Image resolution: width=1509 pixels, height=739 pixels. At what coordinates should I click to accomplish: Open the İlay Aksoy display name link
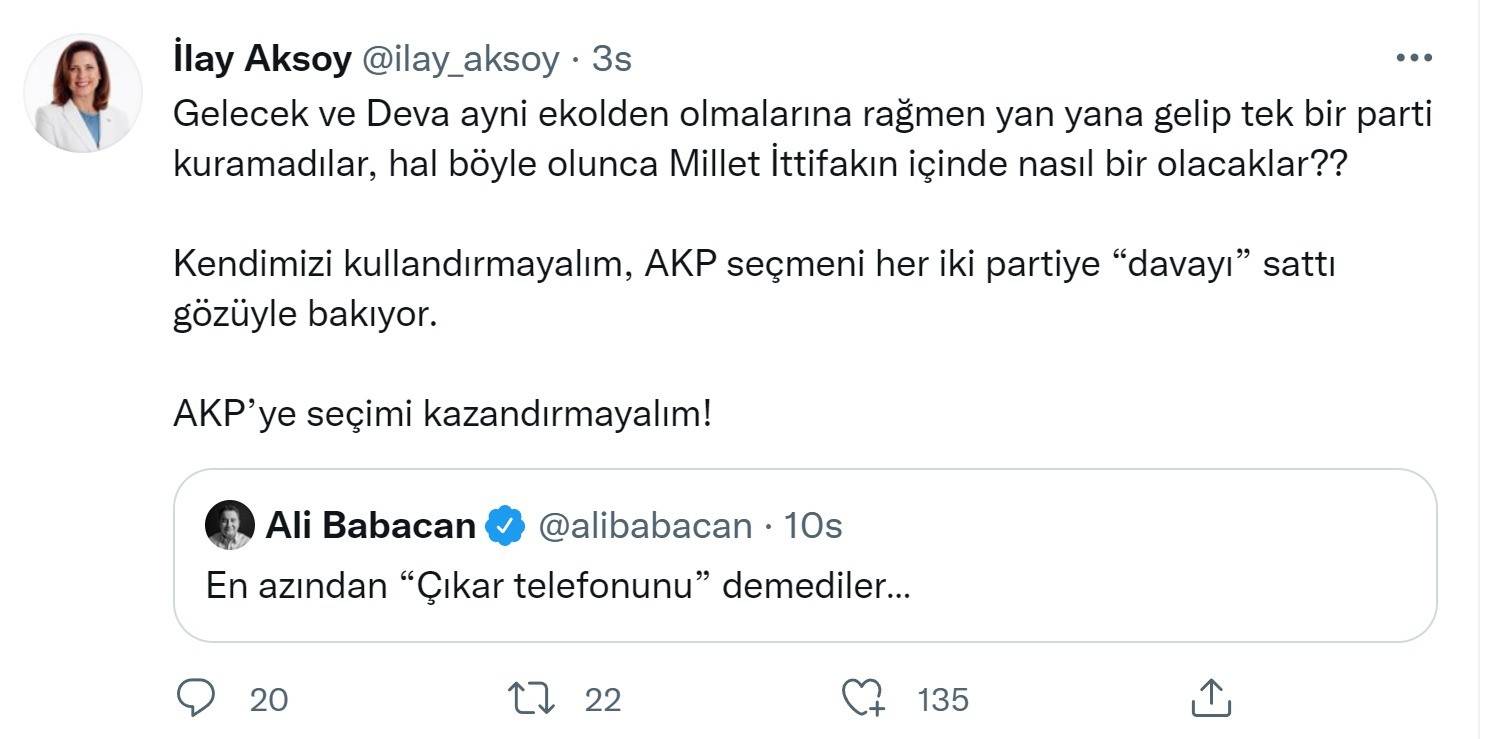coord(262,60)
